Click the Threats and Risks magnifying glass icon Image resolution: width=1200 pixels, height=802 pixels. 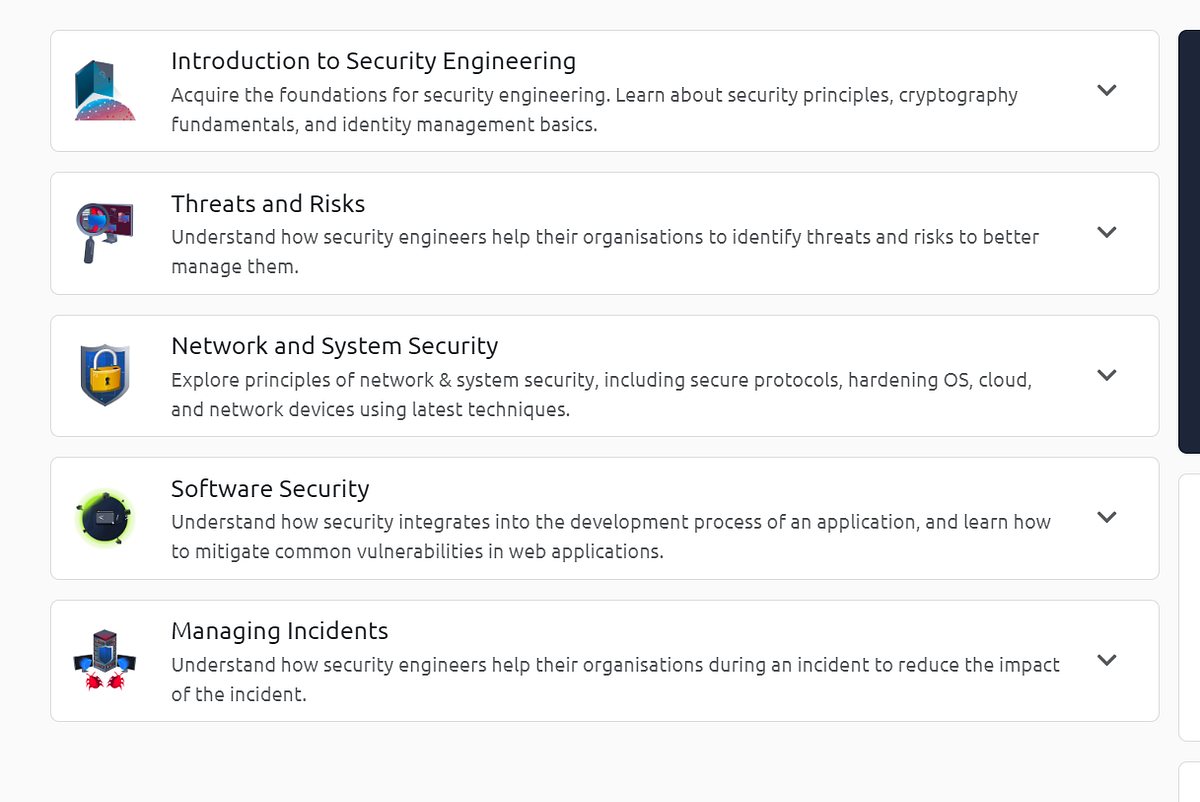coord(104,232)
